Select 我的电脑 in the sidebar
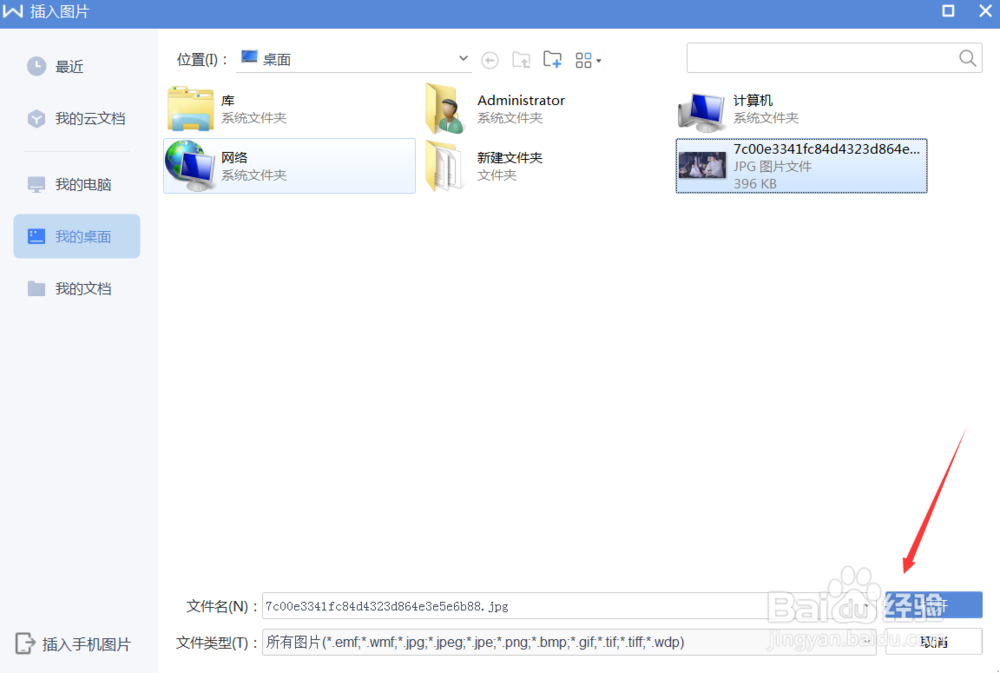 coord(73,184)
